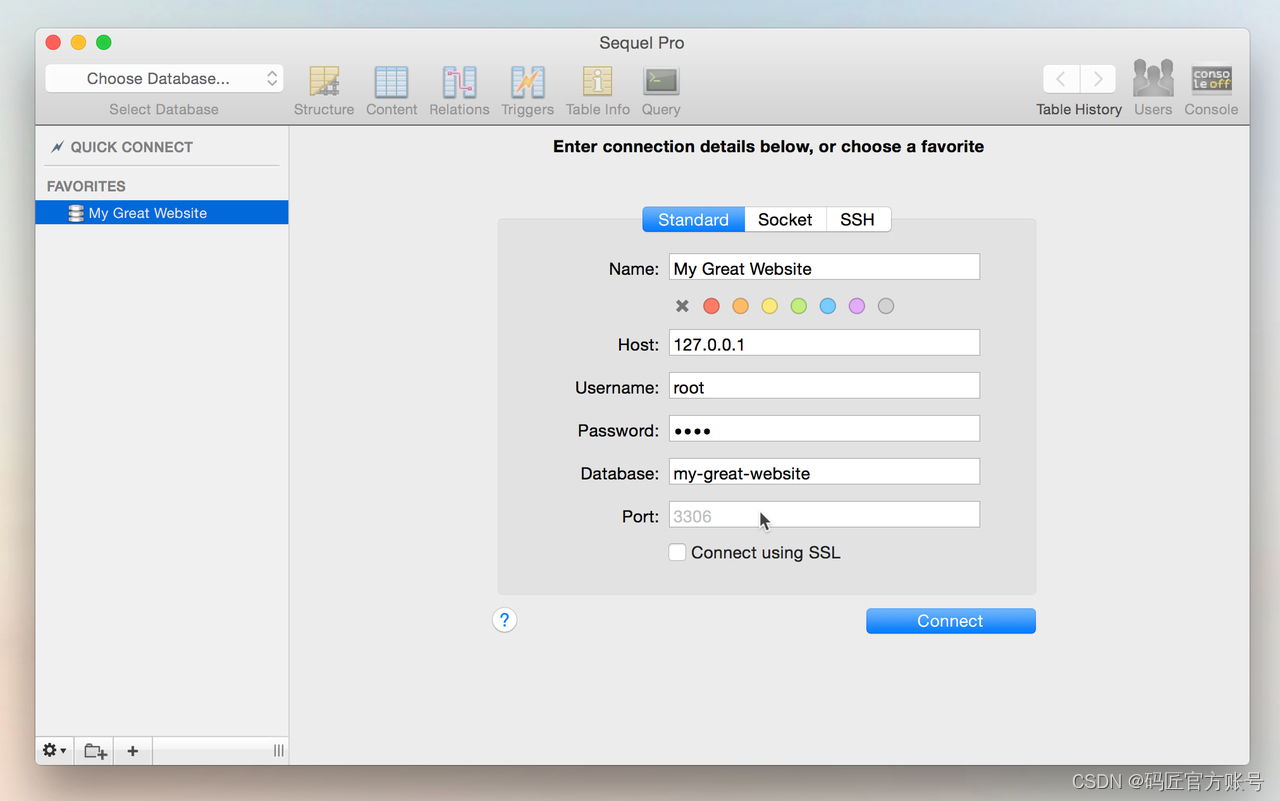Image resolution: width=1280 pixels, height=801 pixels.
Task: Select the blue favorite color
Action: tap(827, 306)
